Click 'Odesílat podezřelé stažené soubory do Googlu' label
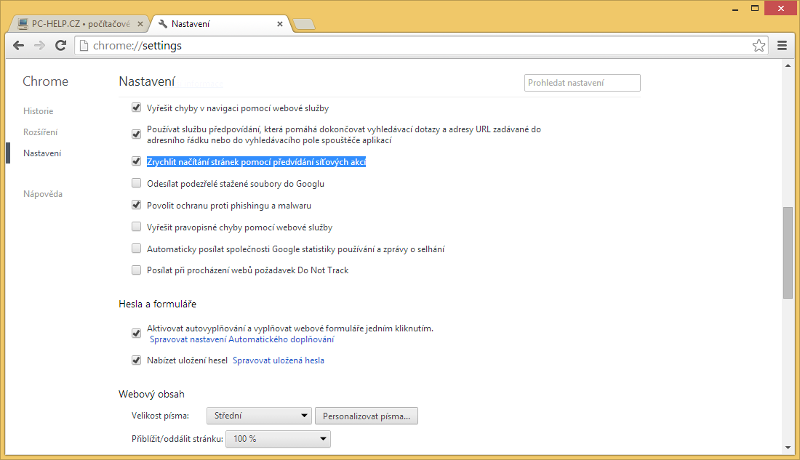 pyautogui.click(x=236, y=184)
